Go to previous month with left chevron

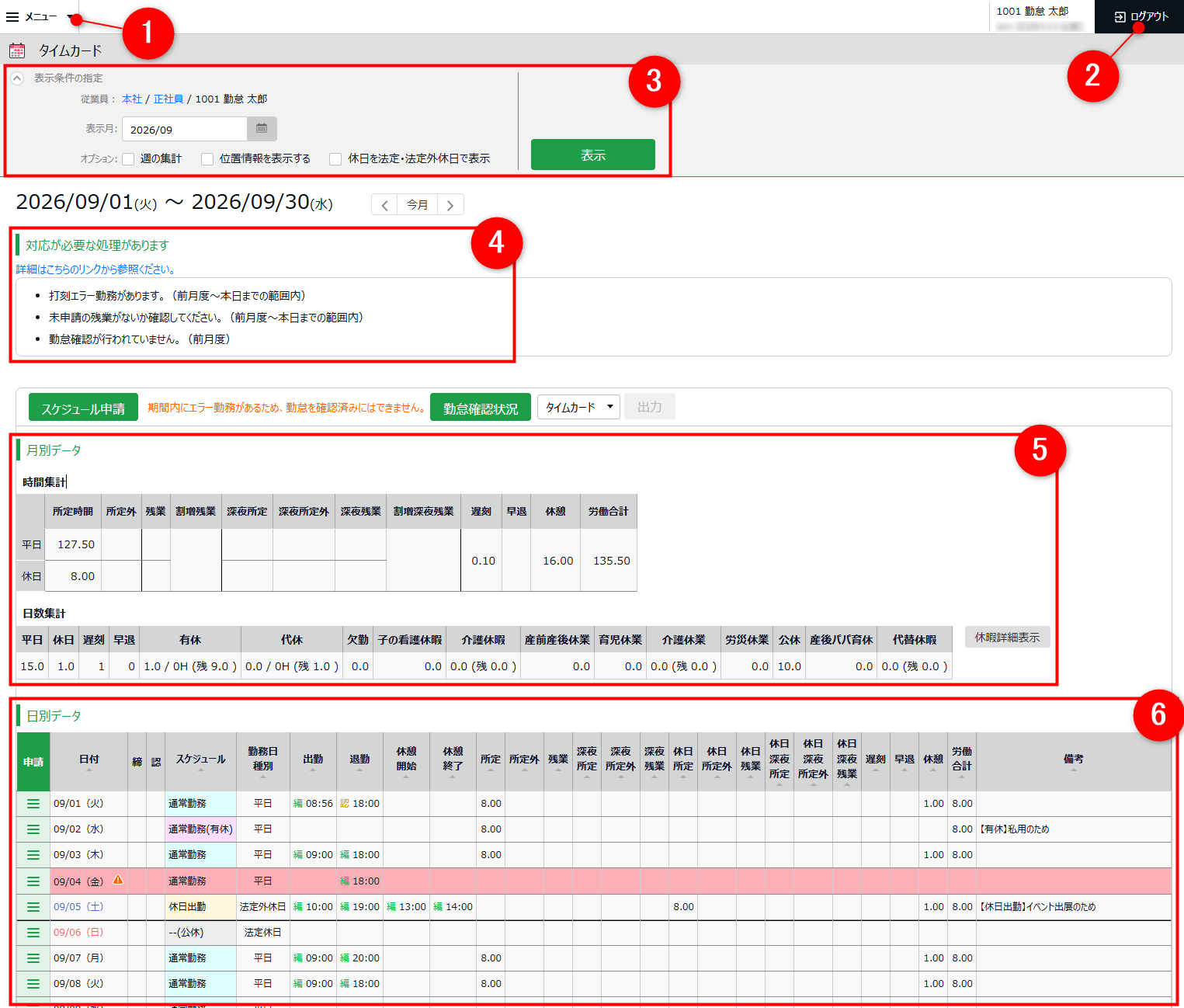coord(384,205)
